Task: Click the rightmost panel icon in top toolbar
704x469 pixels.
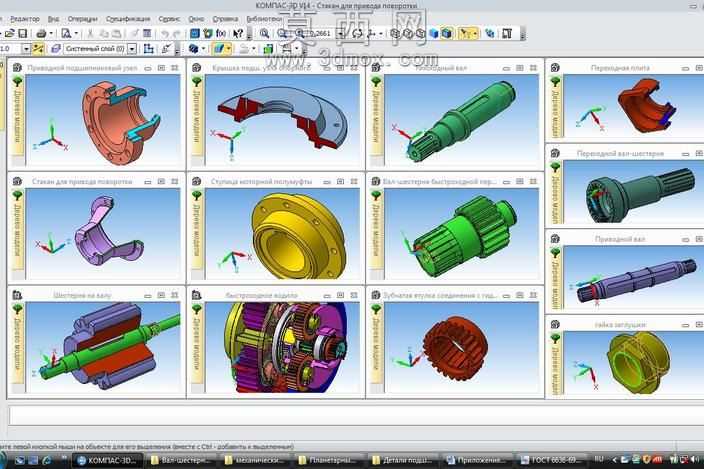Action: pyautogui.click(x=507, y=33)
